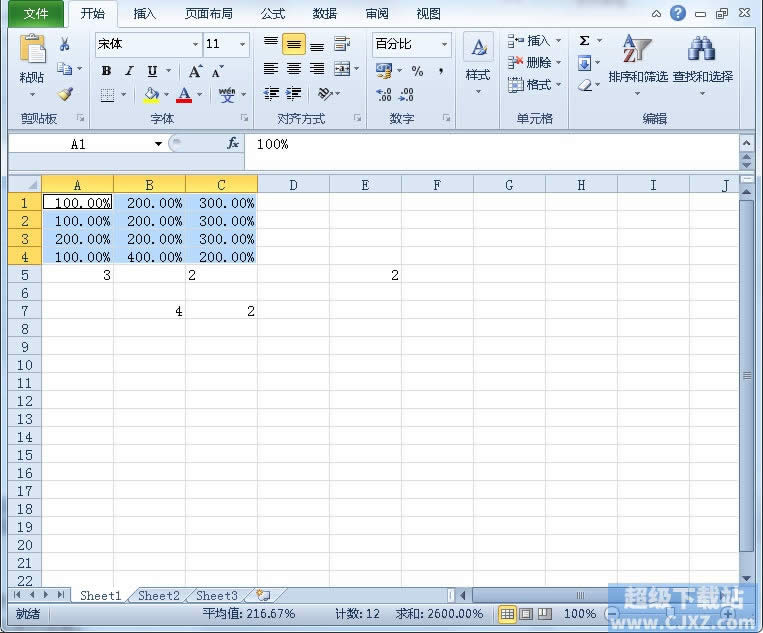Open the font name 宋体 dropdown
Image resolution: width=763 pixels, height=633 pixels.
[195, 45]
